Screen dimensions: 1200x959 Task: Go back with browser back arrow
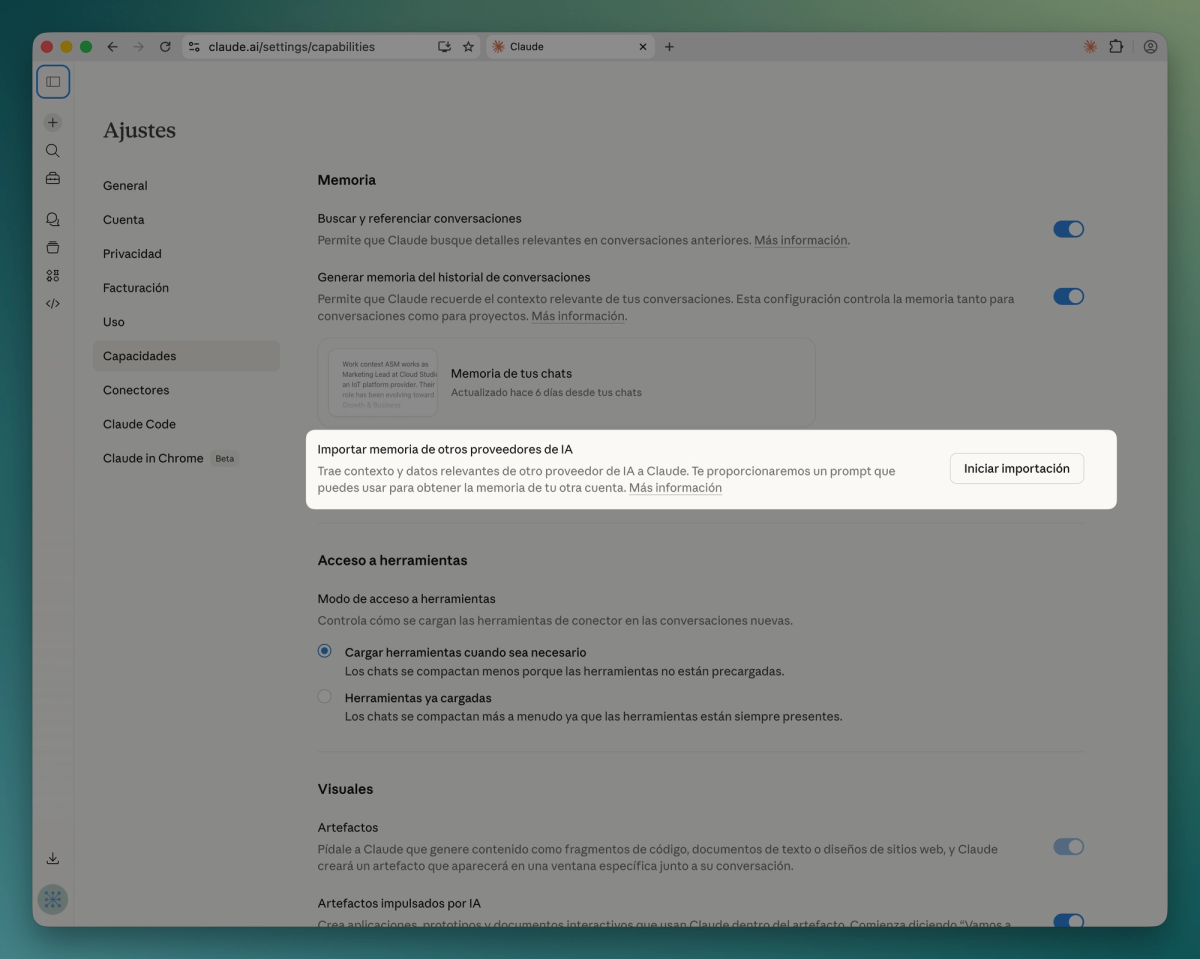(112, 47)
